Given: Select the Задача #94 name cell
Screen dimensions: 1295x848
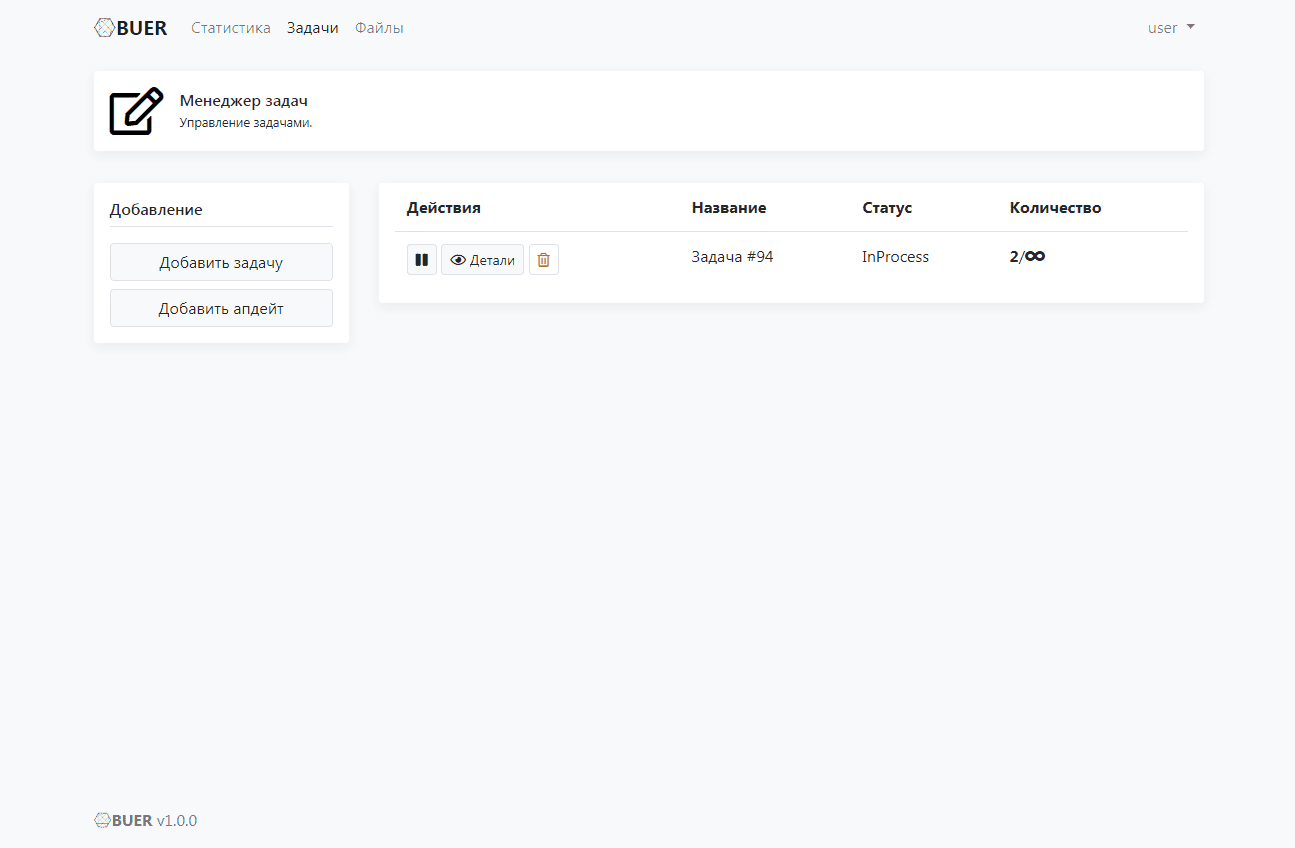Looking at the screenshot, I should tap(732, 257).
